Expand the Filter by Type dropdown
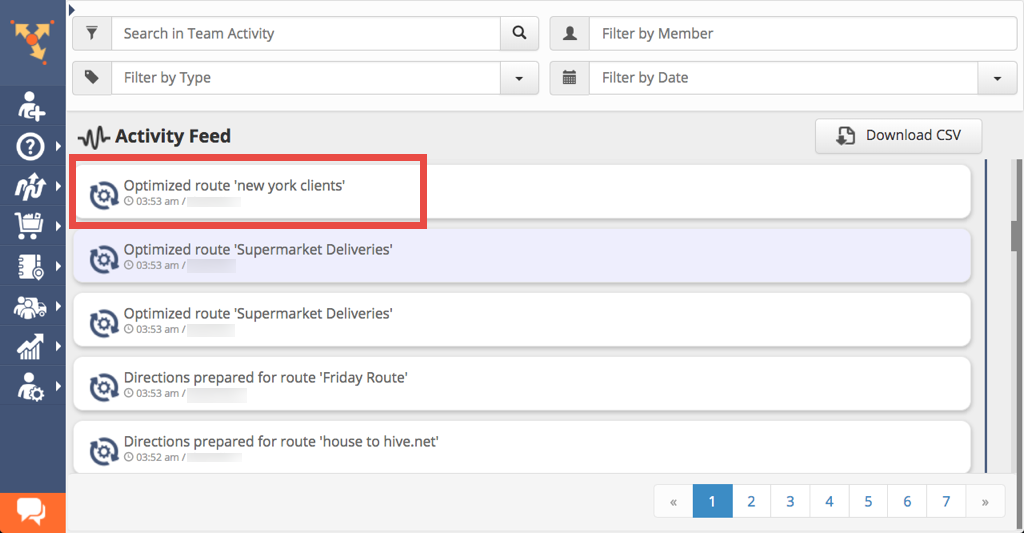The width and height of the screenshot is (1024, 533). (x=519, y=78)
